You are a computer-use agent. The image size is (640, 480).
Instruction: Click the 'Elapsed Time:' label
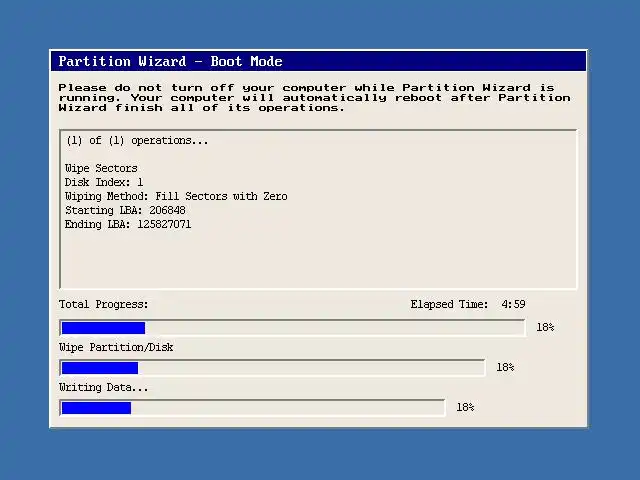tap(449, 304)
